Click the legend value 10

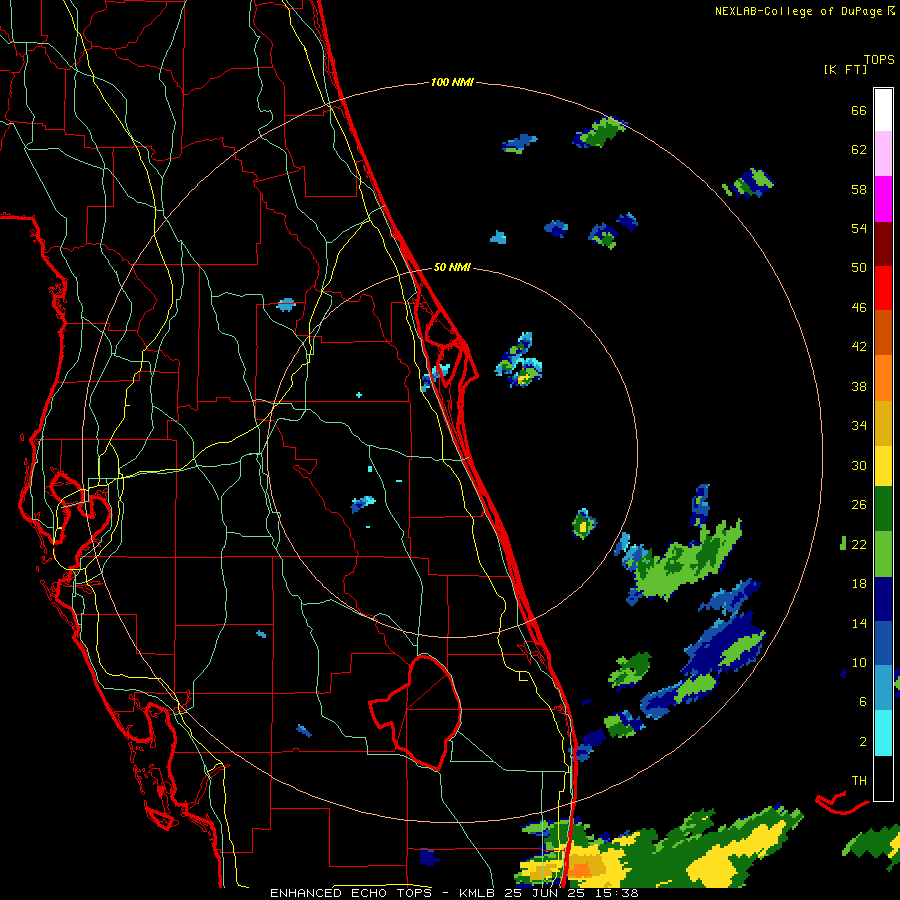[x=859, y=662]
